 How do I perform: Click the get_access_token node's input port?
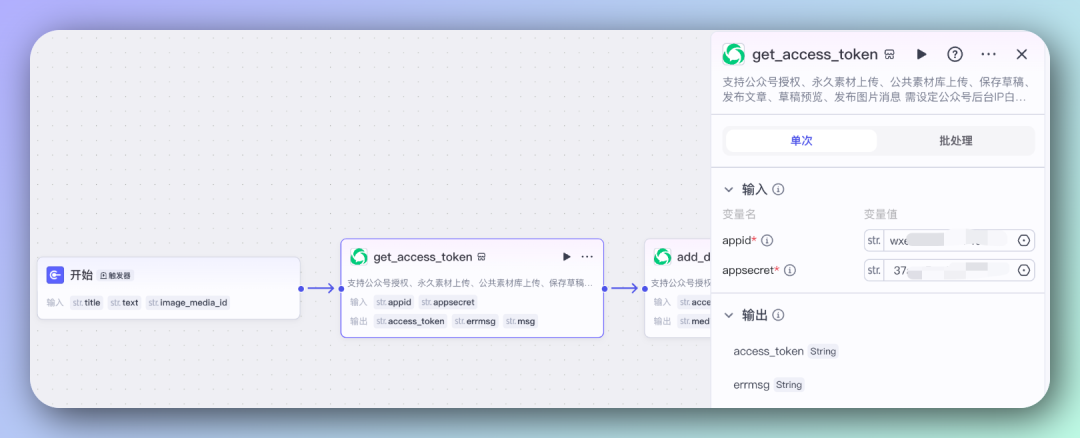tap(341, 289)
